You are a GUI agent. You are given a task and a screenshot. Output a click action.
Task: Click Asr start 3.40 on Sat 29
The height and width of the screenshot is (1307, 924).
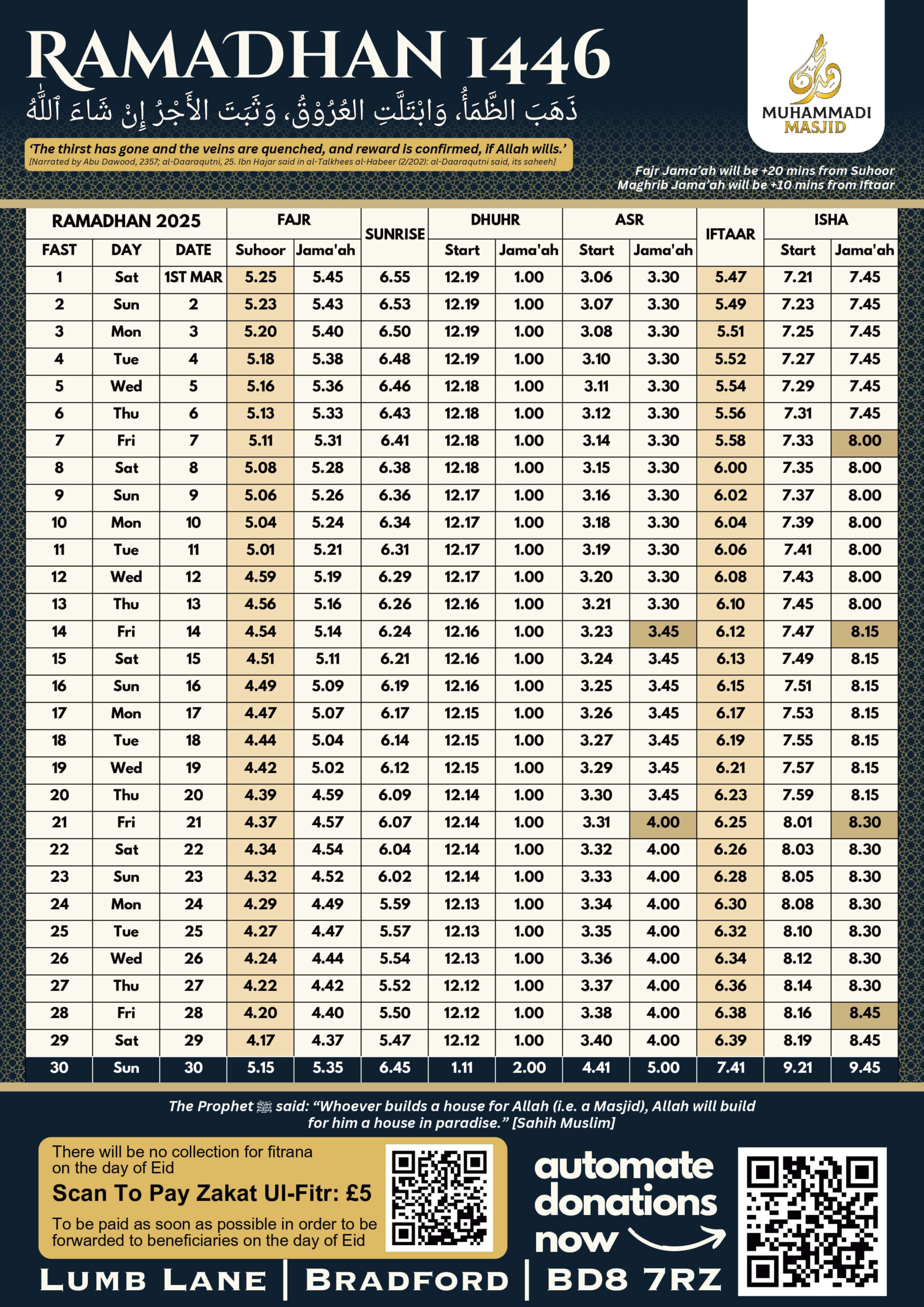(596, 1040)
